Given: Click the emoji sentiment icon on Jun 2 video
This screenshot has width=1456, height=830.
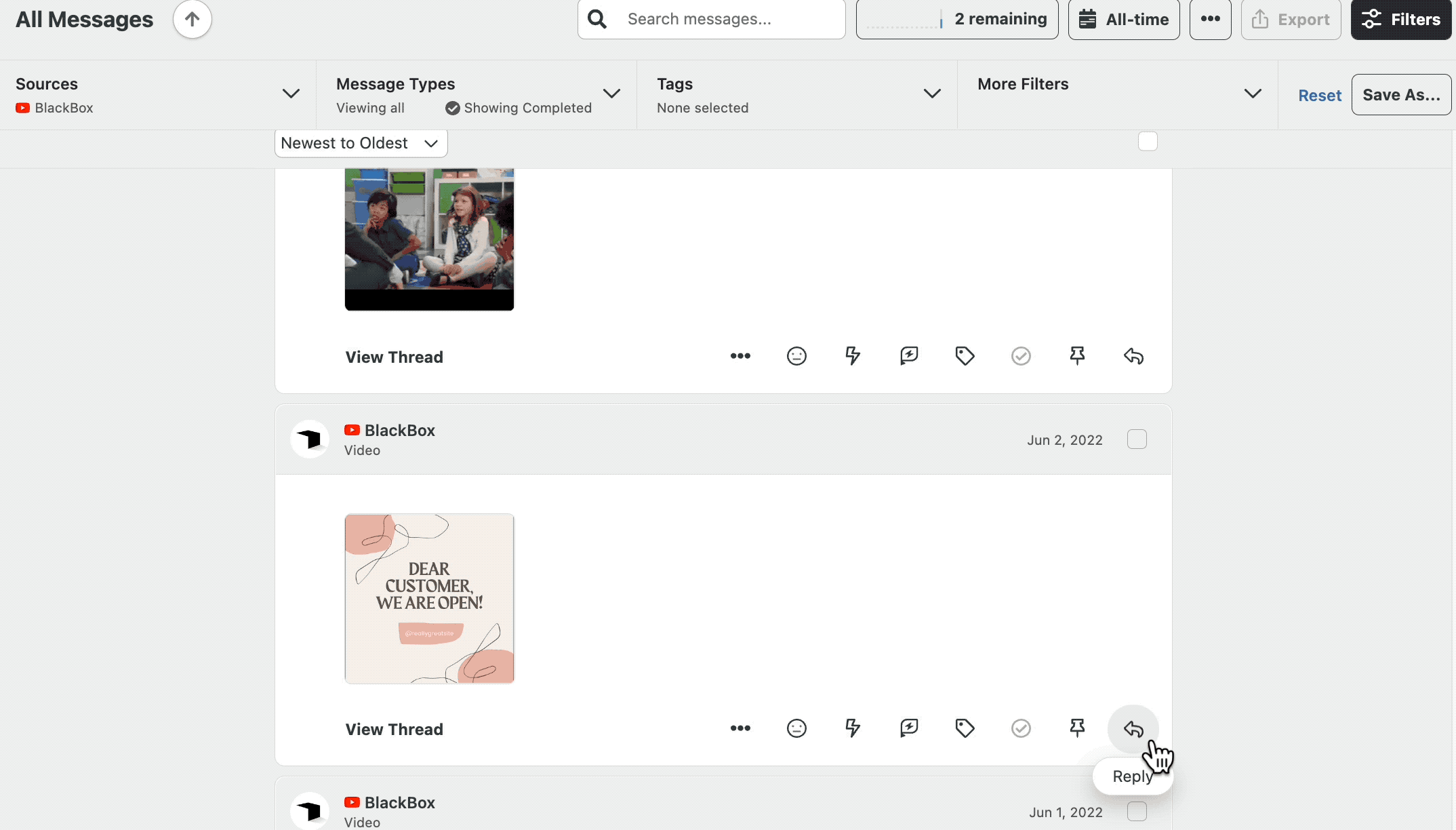Looking at the screenshot, I should click(x=796, y=728).
